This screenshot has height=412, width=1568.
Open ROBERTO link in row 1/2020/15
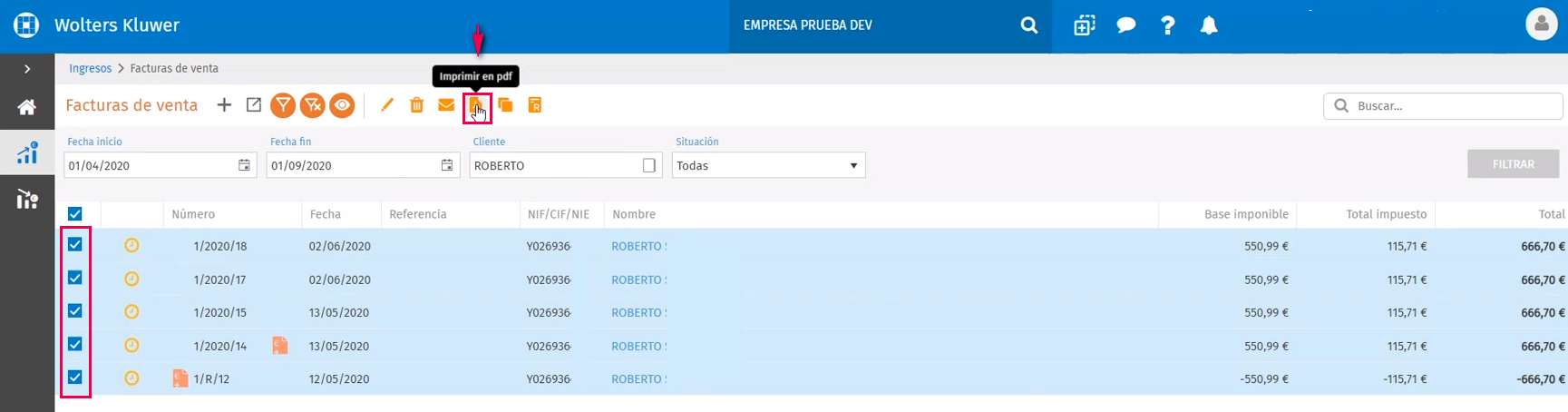pyautogui.click(x=638, y=312)
